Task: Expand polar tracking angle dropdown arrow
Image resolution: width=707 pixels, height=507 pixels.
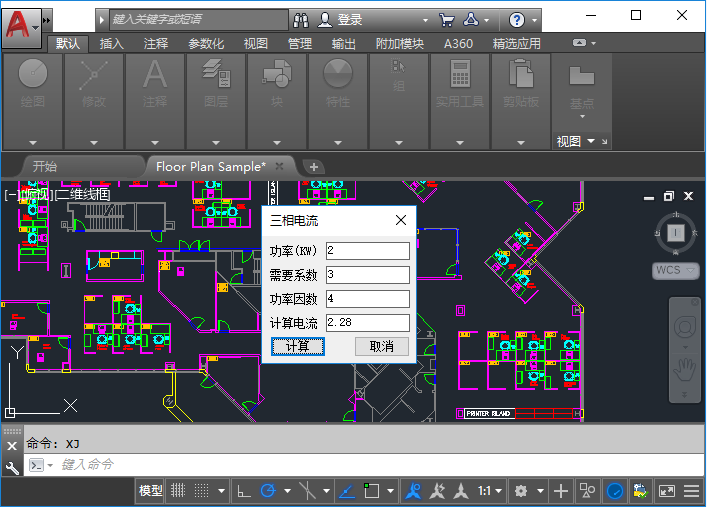Action: [287, 491]
